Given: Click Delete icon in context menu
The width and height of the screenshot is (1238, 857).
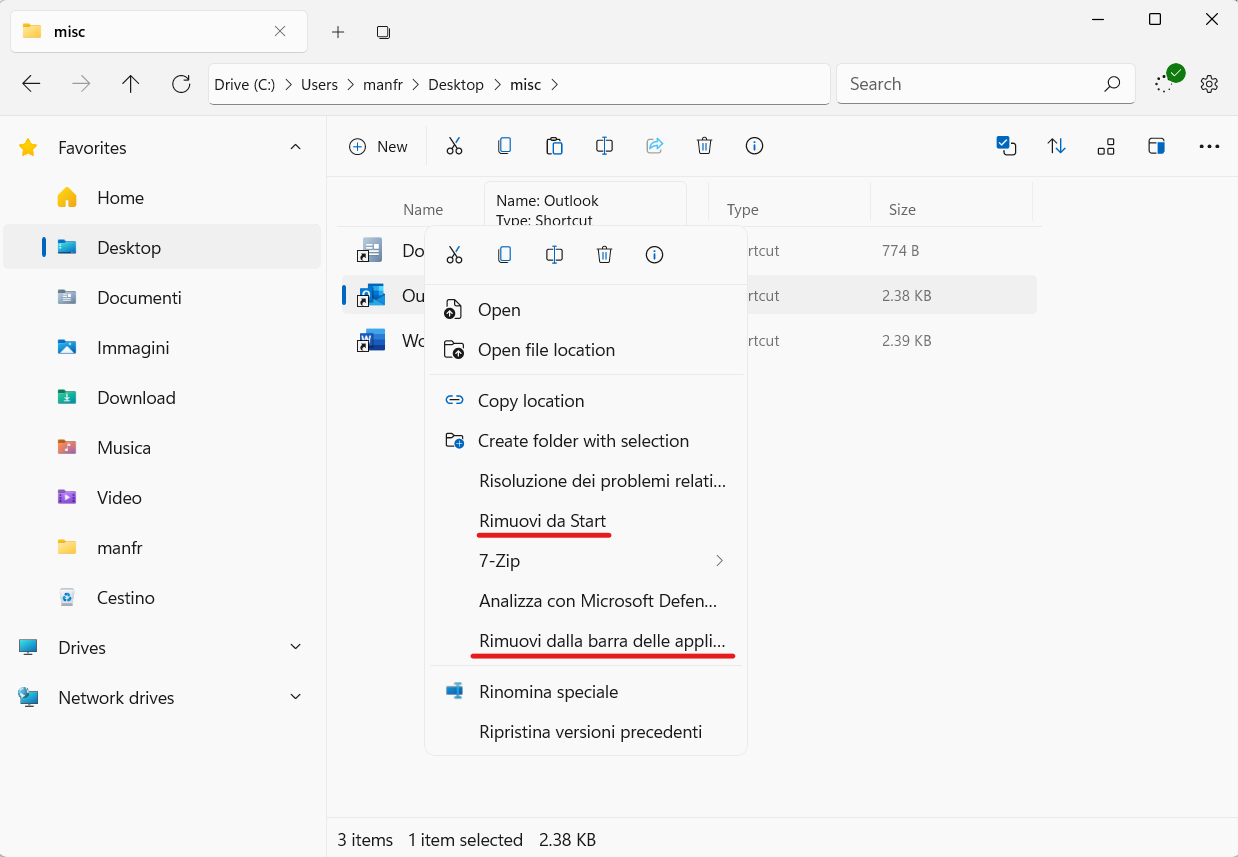Looking at the screenshot, I should click(x=604, y=255).
